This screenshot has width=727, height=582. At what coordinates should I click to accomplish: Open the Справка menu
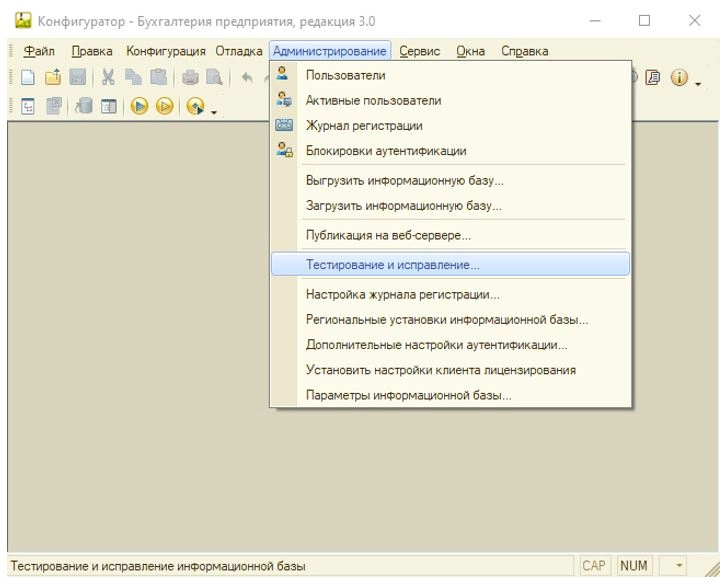pos(524,51)
